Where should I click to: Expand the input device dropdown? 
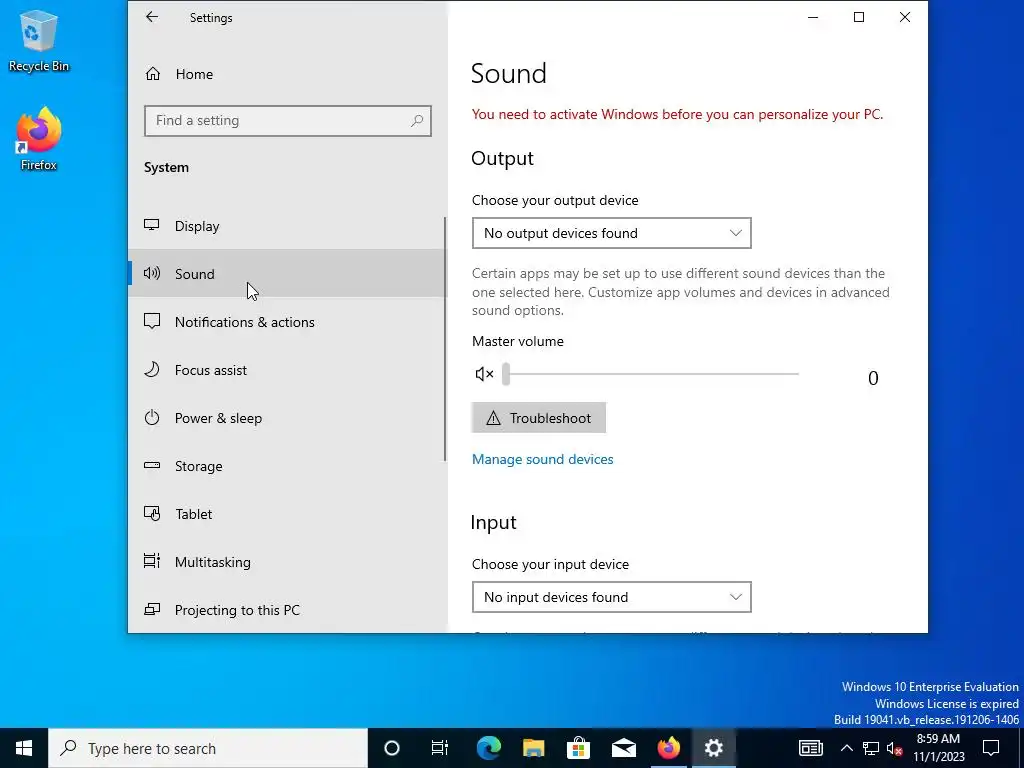click(x=611, y=597)
